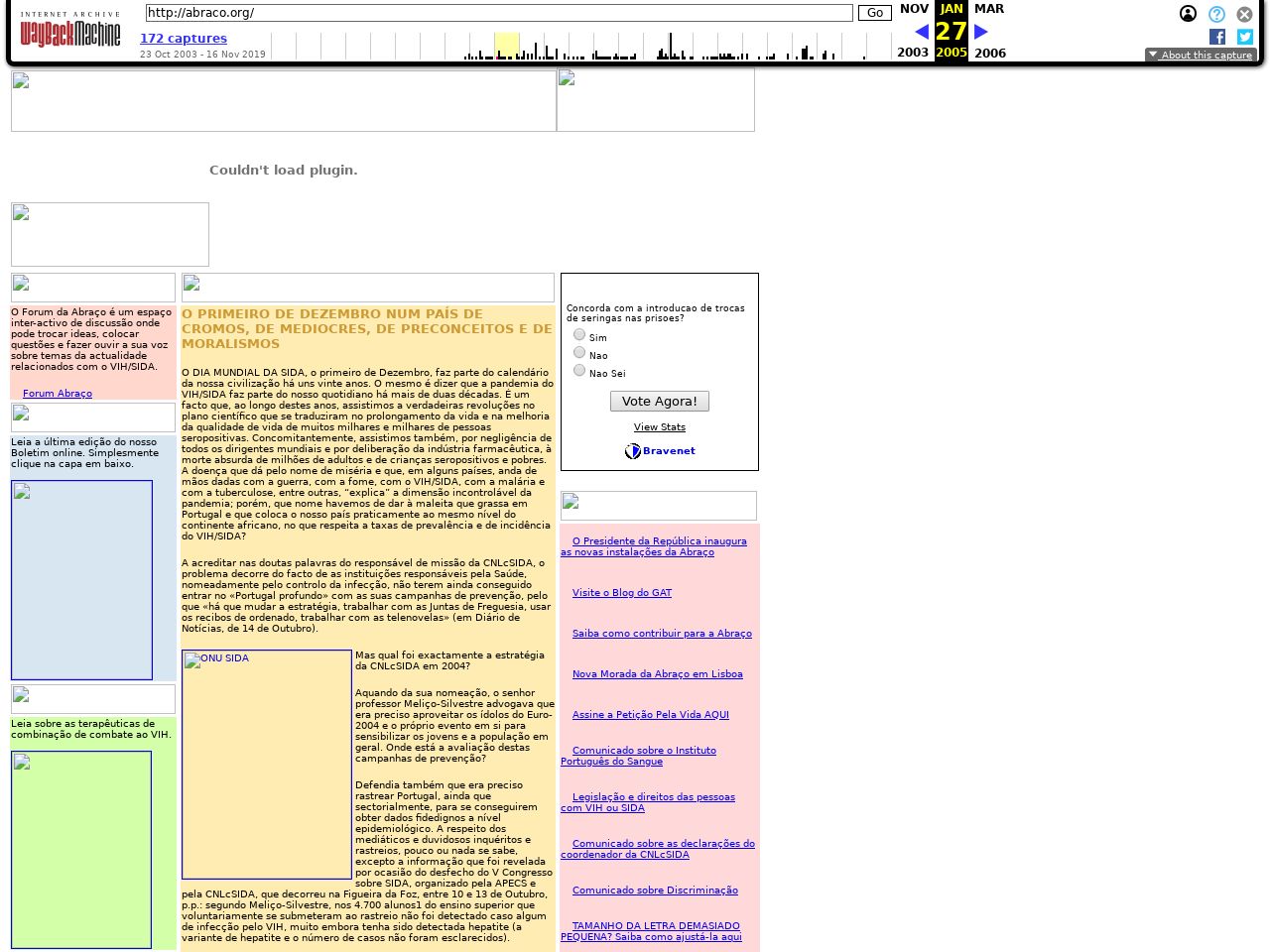This screenshot has height=952, width=1270.
Task: Go to next capture arrow
Action: [x=981, y=32]
